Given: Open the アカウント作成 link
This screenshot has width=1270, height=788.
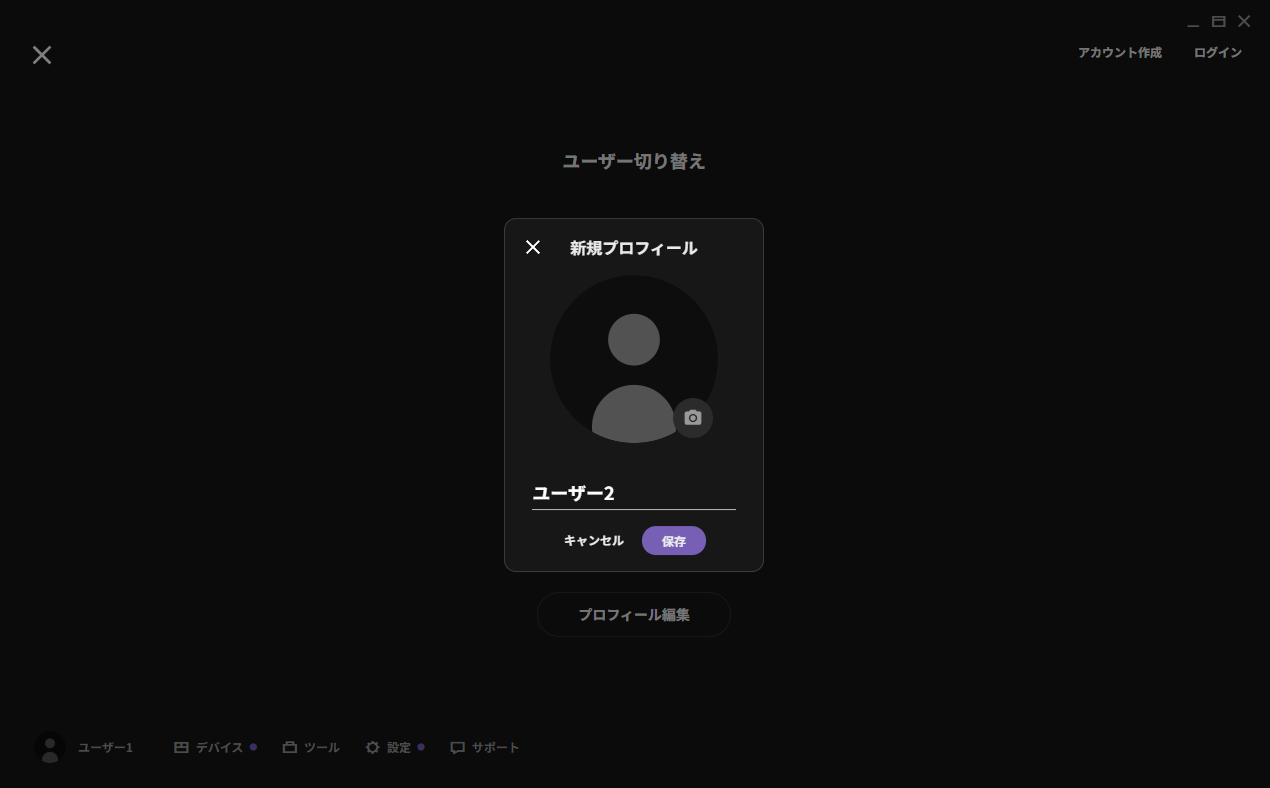Looking at the screenshot, I should 1119,53.
